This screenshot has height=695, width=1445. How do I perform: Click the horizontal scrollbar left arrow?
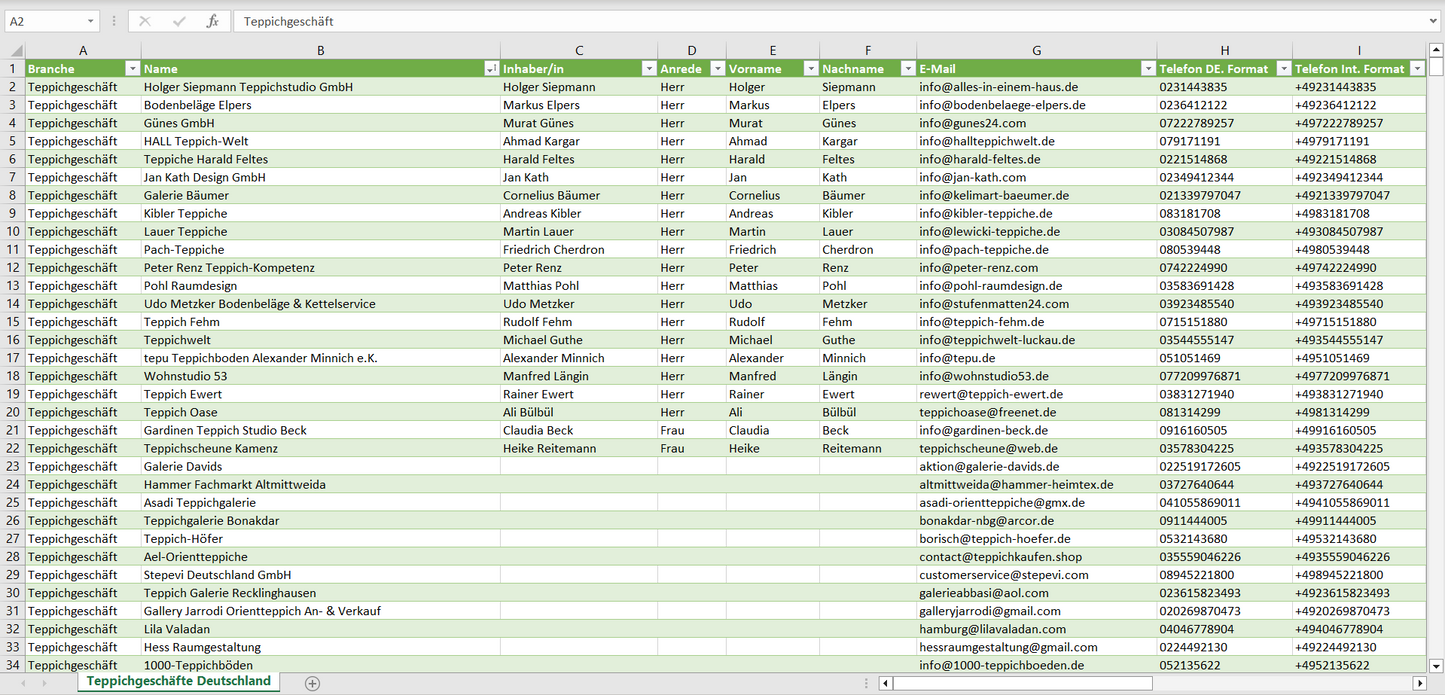point(885,683)
